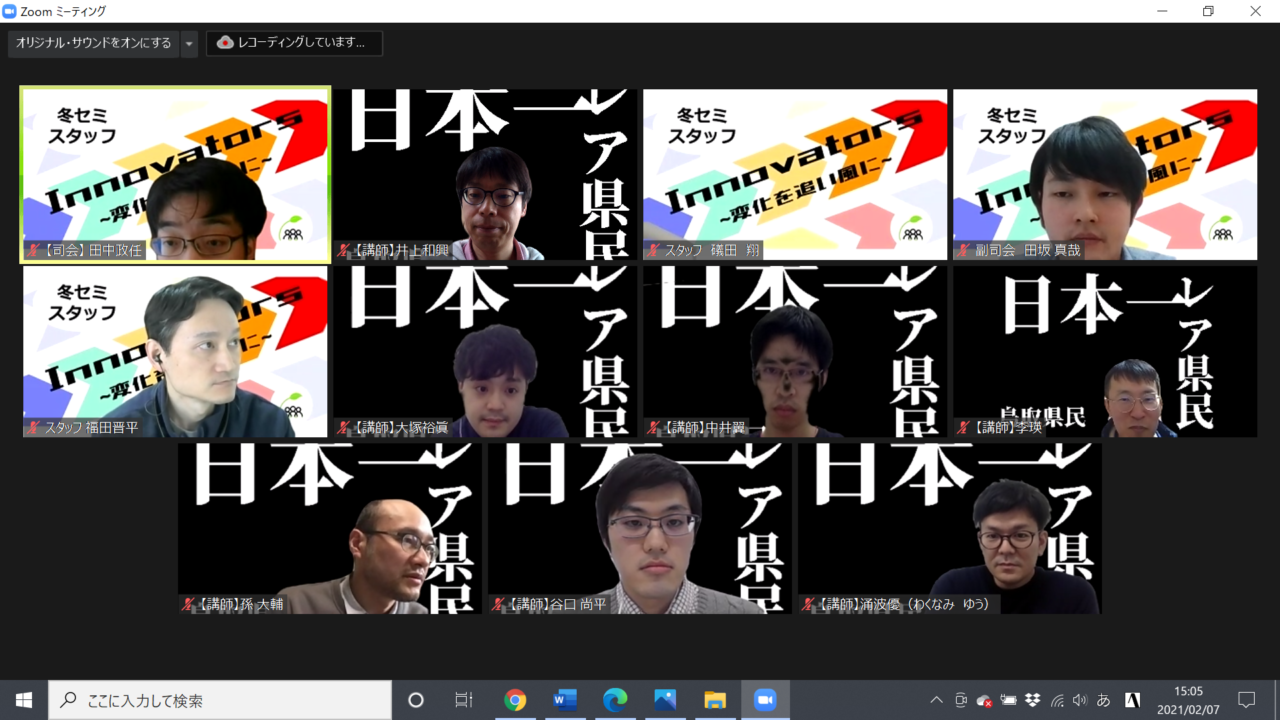Click muted mic icon on 田坂真哉's tile

(x=964, y=250)
